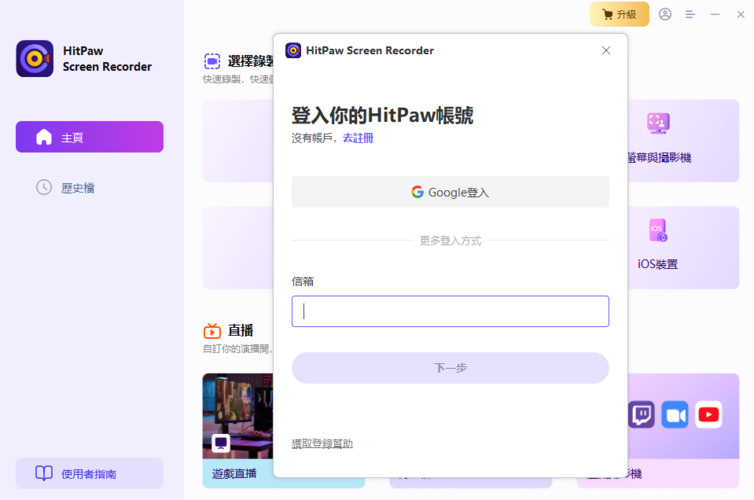
Task: Click the clock icon beside 歷史檔
Action: coord(44,187)
